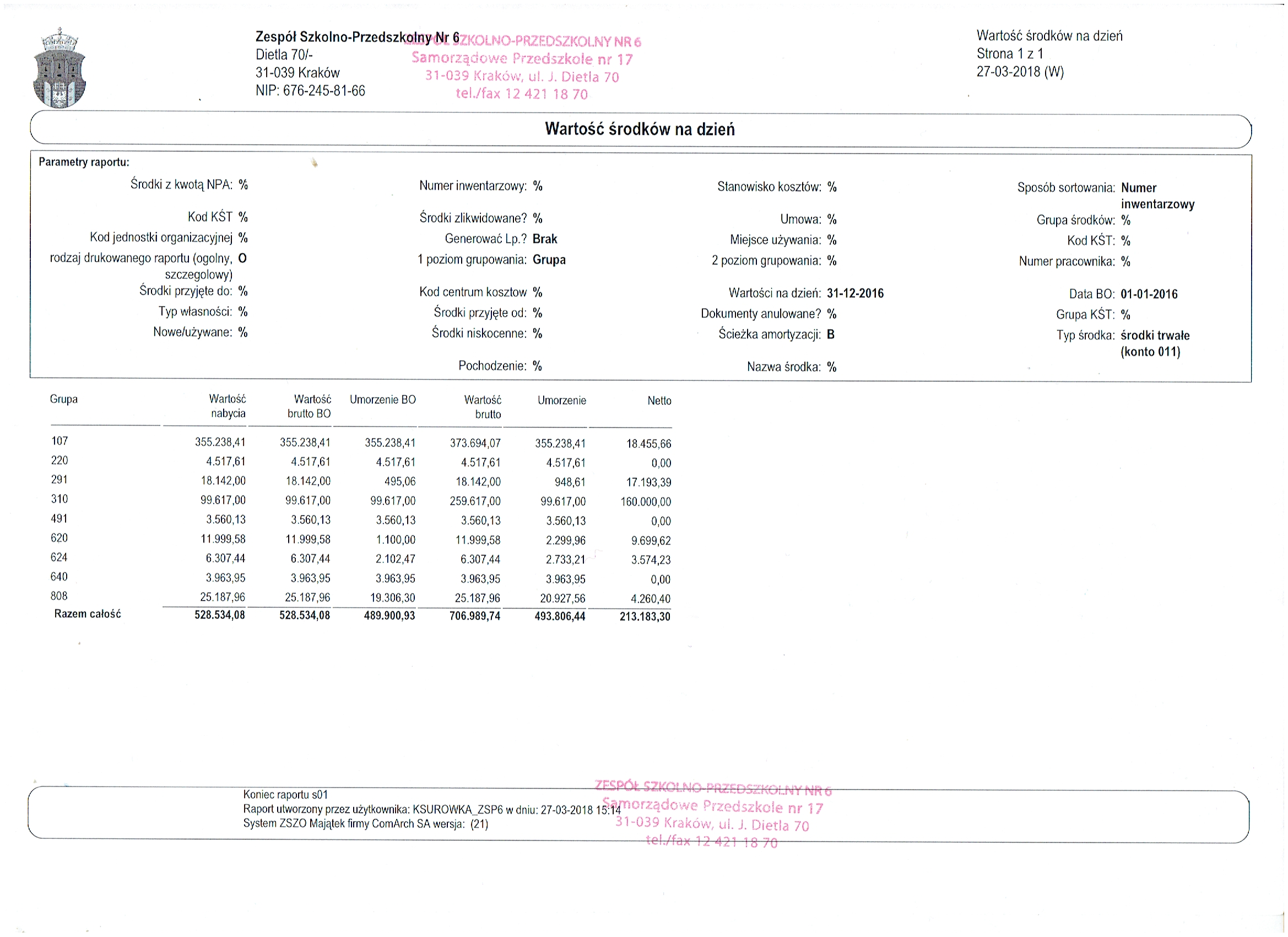Viewport: 1288px width, 937px height.
Task: Click group 808 wartość nabycia 25.187,96
Action: pyautogui.click(x=223, y=597)
